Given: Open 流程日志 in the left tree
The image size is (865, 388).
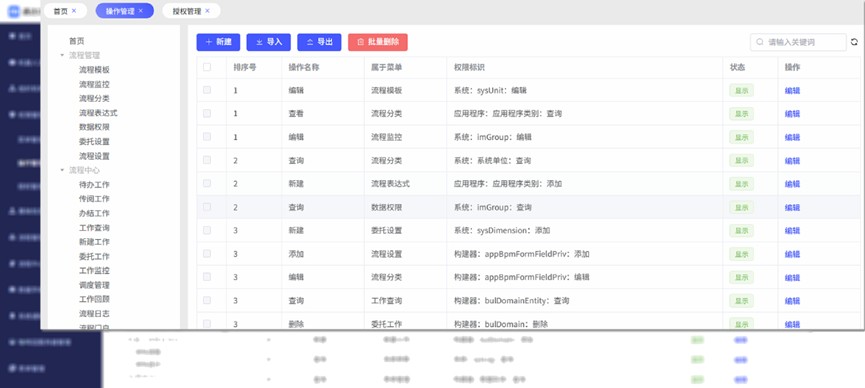Looking at the screenshot, I should pyautogui.click(x=94, y=313).
